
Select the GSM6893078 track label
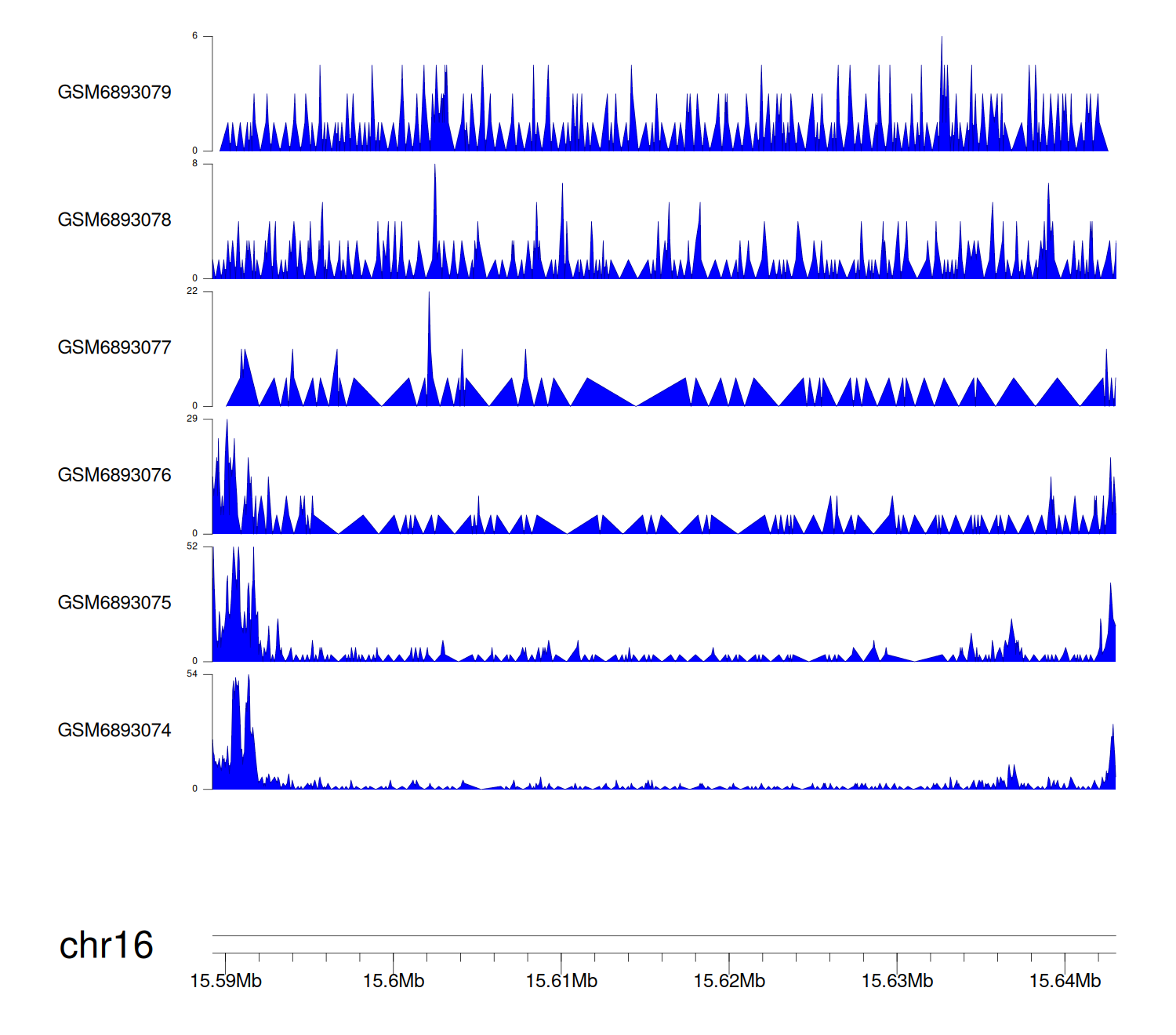114,220
